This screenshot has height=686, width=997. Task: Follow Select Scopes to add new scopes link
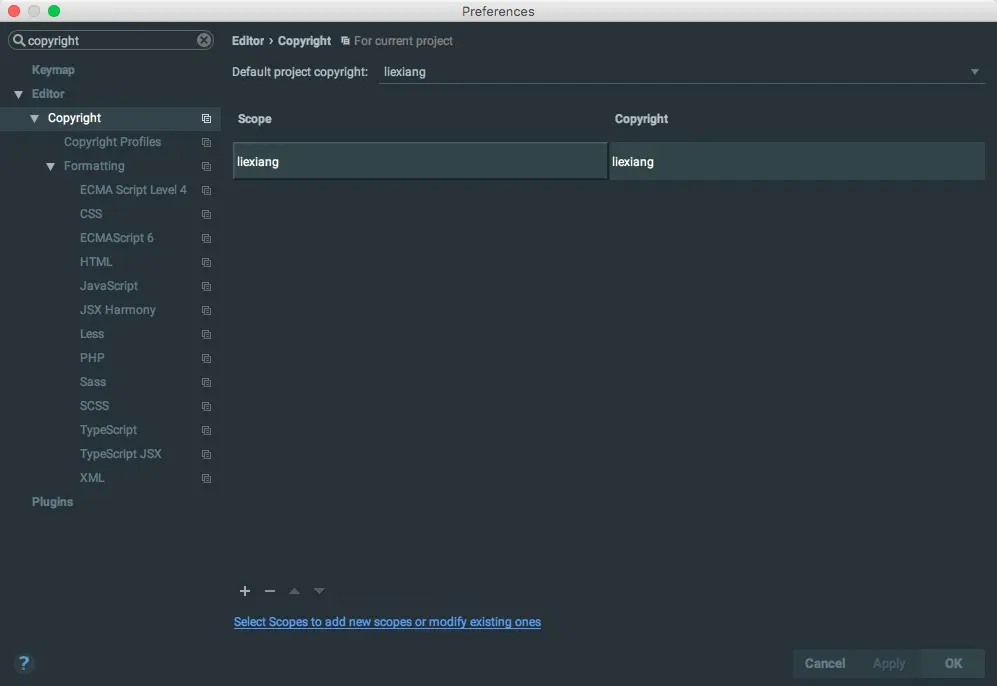click(387, 622)
